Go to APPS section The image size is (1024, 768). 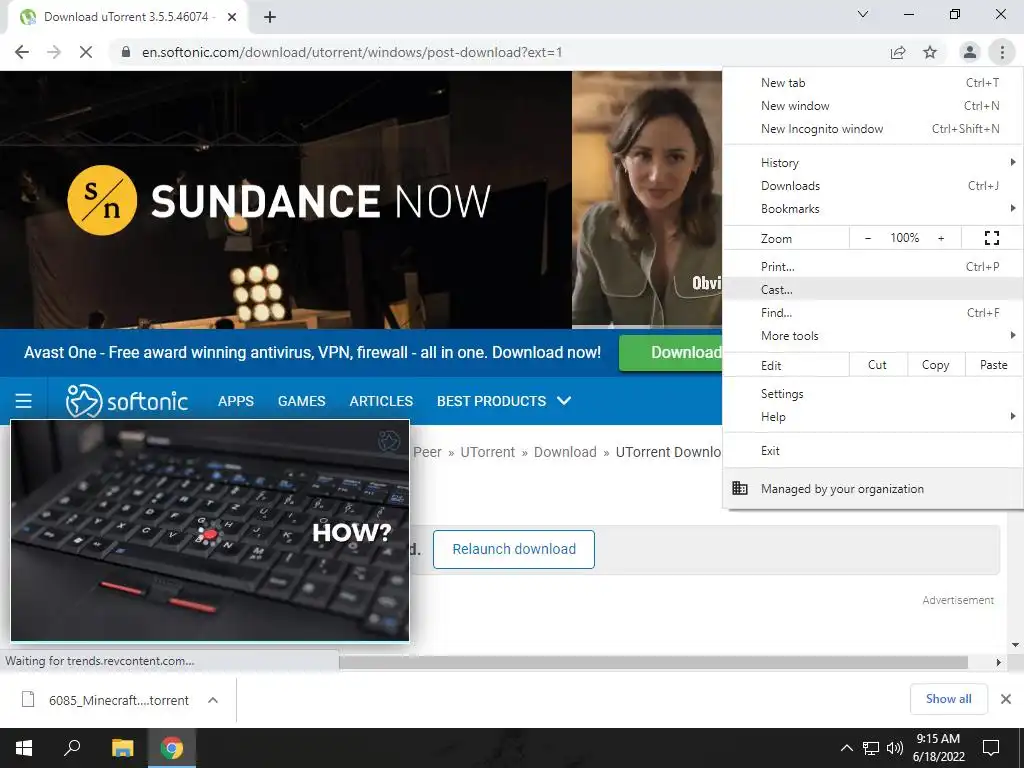click(x=236, y=401)
